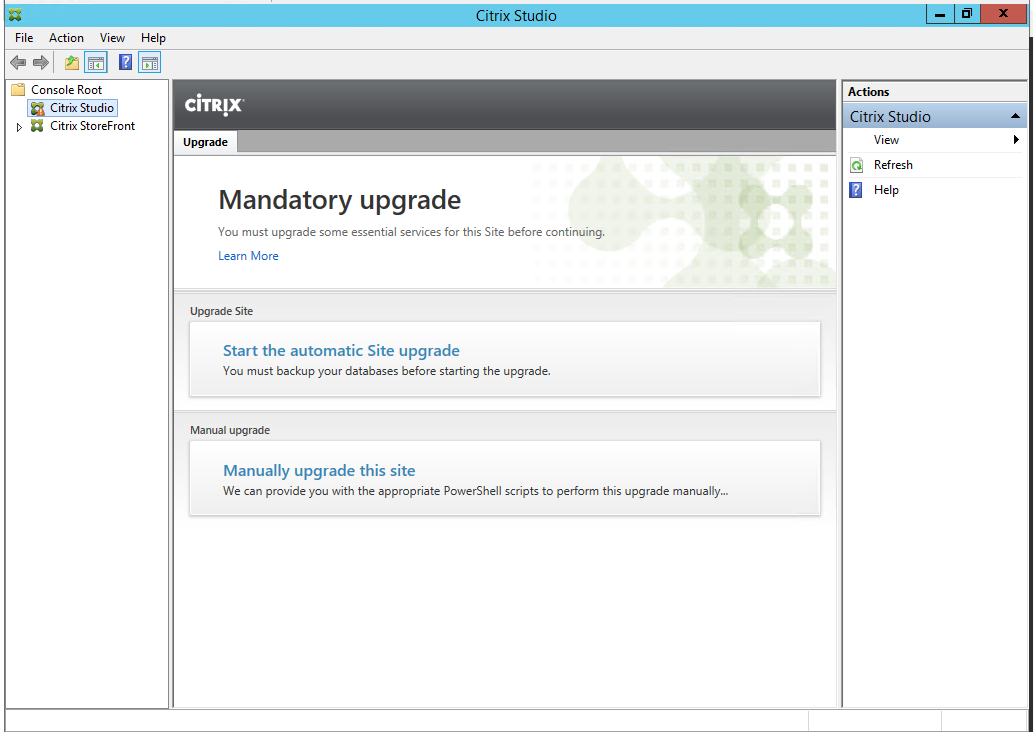Screen dimensions: 1034x732
Task: Expand the Citrix StoreFront tree node
Action: (x=19, y=127)
